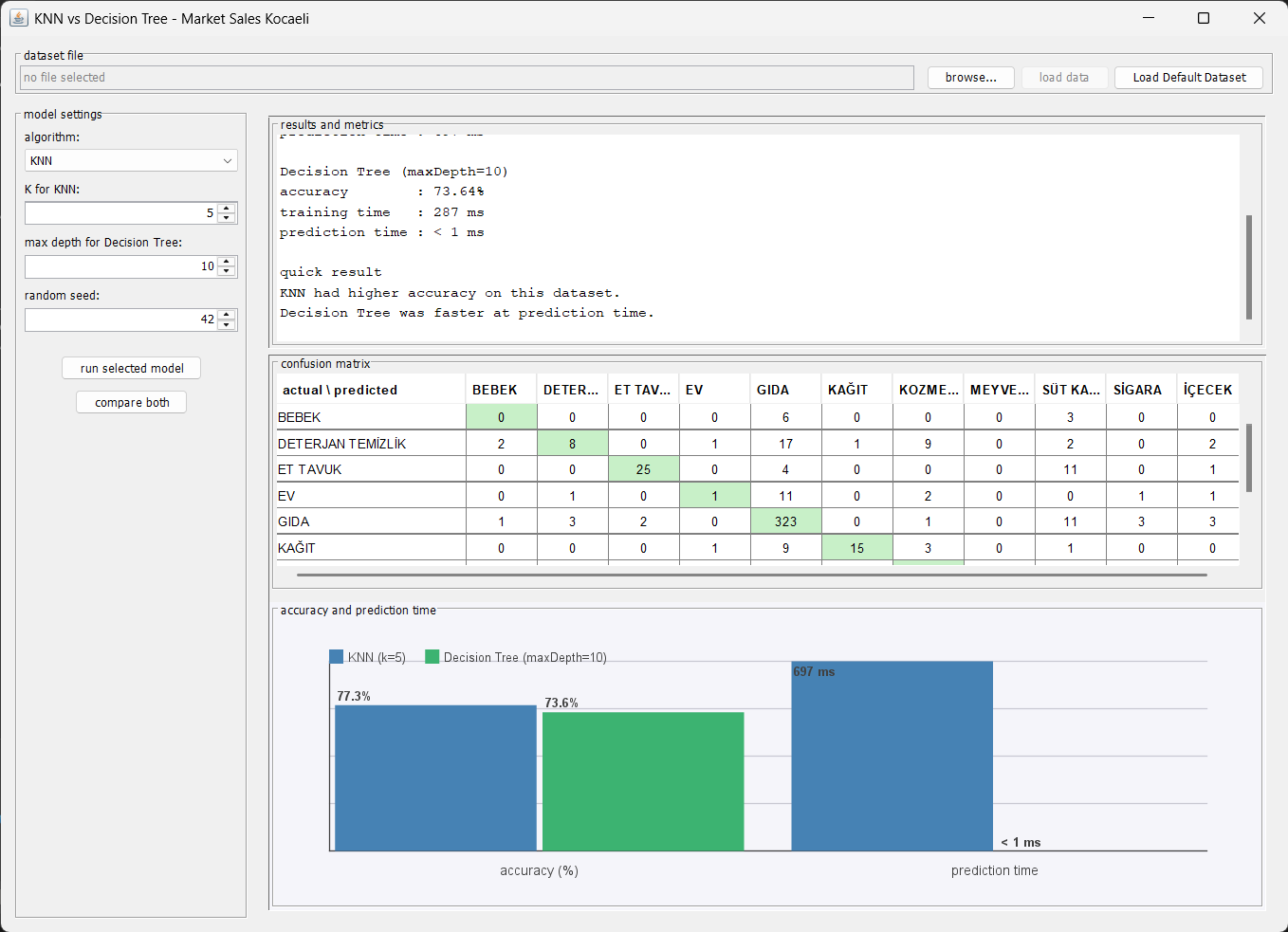Image resolution: width=1288 pixels, height=932 pixels.
Task: Increase max depth with up arrow
Action: tap(227, 261)
